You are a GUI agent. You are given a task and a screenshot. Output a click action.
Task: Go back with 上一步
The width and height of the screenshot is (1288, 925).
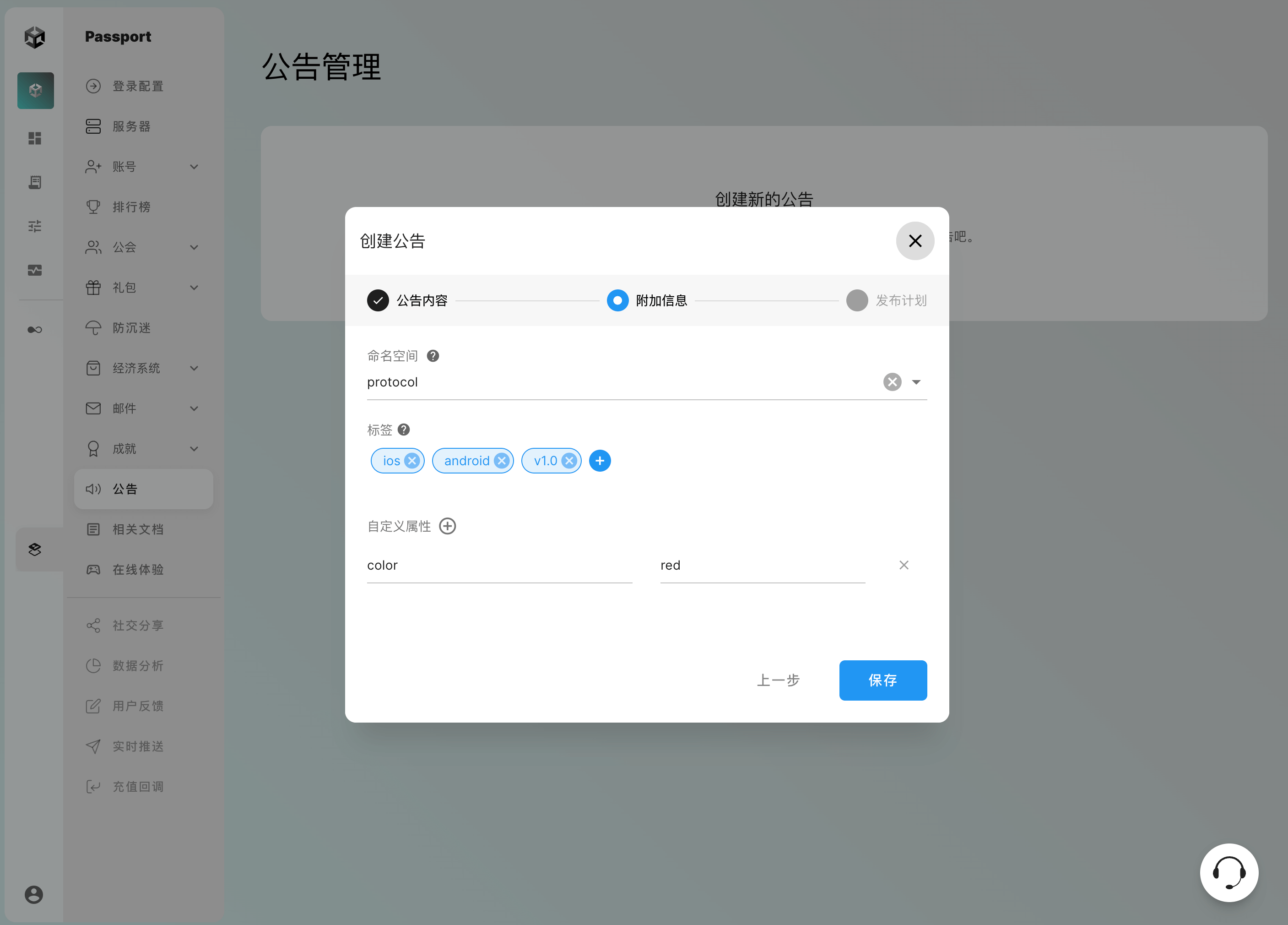tap(778, 680)
